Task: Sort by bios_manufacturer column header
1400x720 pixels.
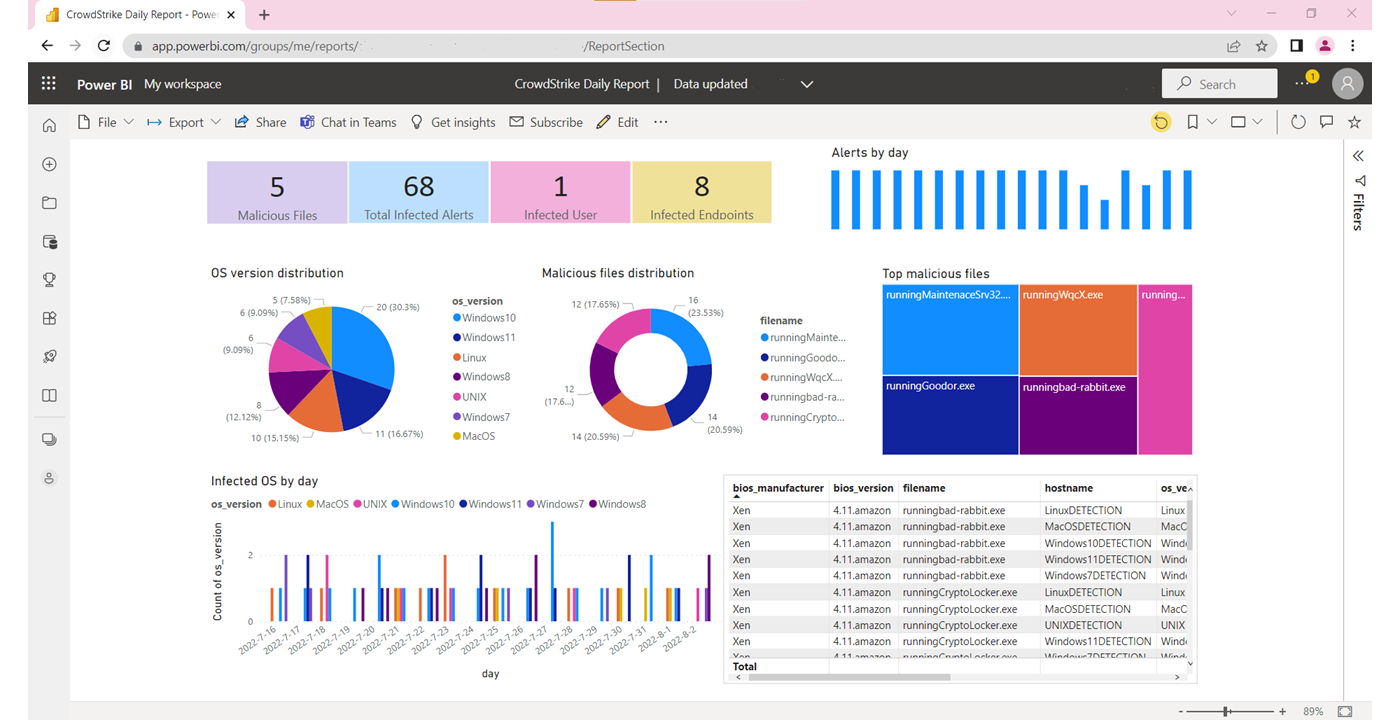Action: pos(778,488)
